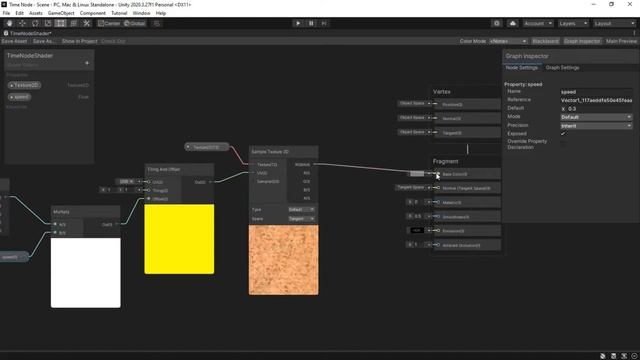Click Multiply node white preview
640x360 pixels.
click(86, 273)
